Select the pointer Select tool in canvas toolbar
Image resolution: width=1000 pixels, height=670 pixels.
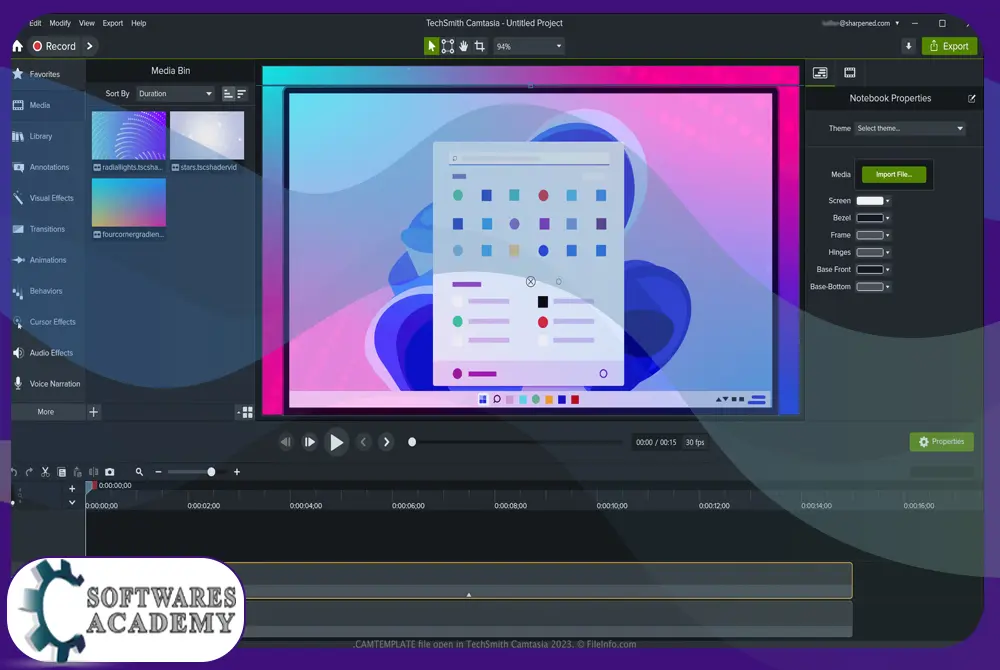[432, 46]
